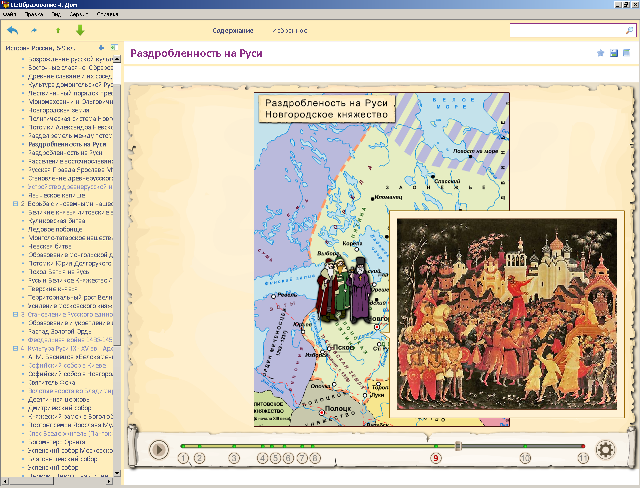
Task: Click the Псков city label on map
Action: [x=342, y=348]
